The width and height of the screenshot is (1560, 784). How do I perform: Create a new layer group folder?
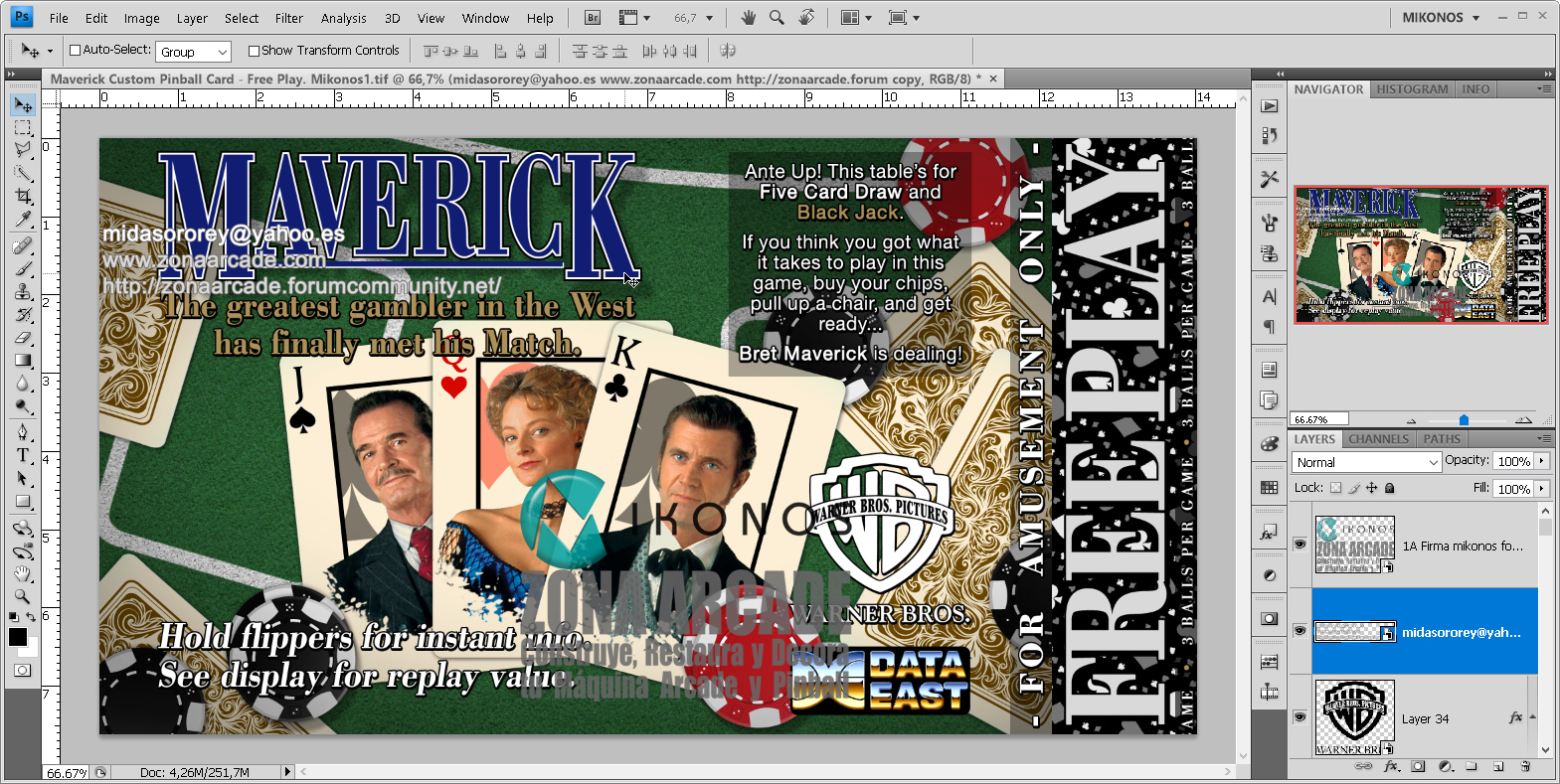(x=1472, y=766)
